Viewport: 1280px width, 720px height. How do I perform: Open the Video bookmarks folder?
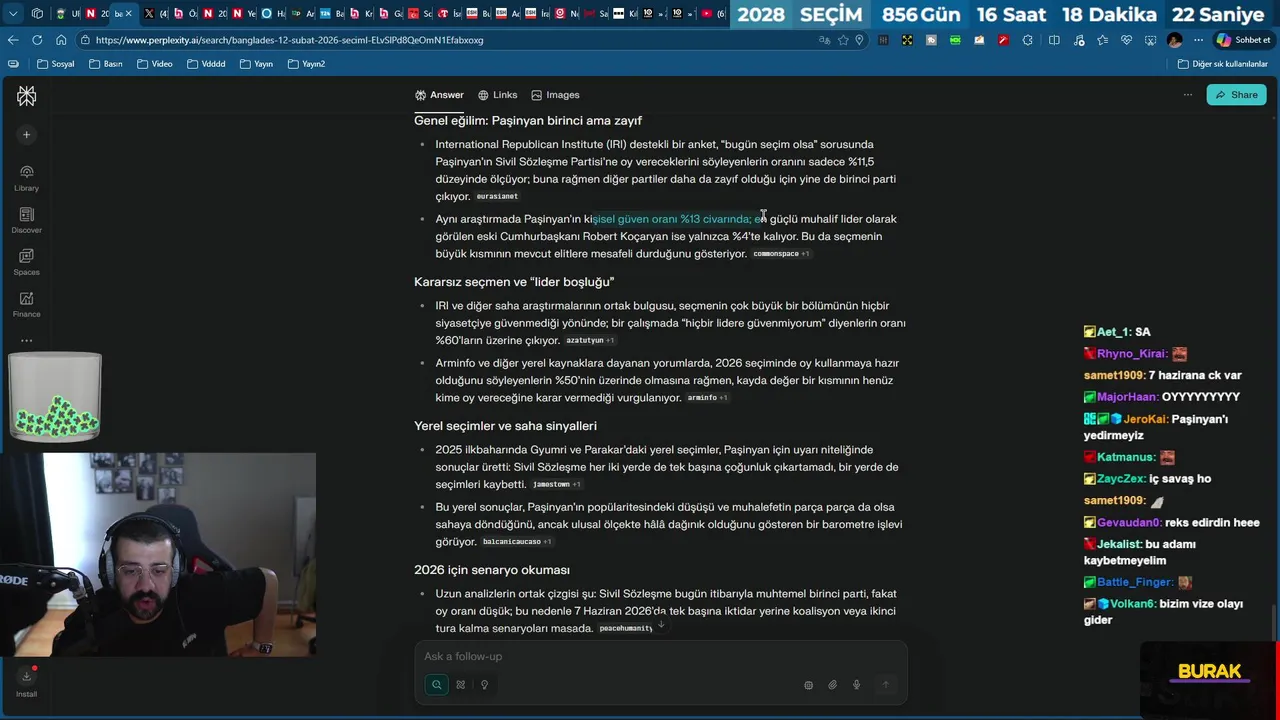click(x=155, y=64)
